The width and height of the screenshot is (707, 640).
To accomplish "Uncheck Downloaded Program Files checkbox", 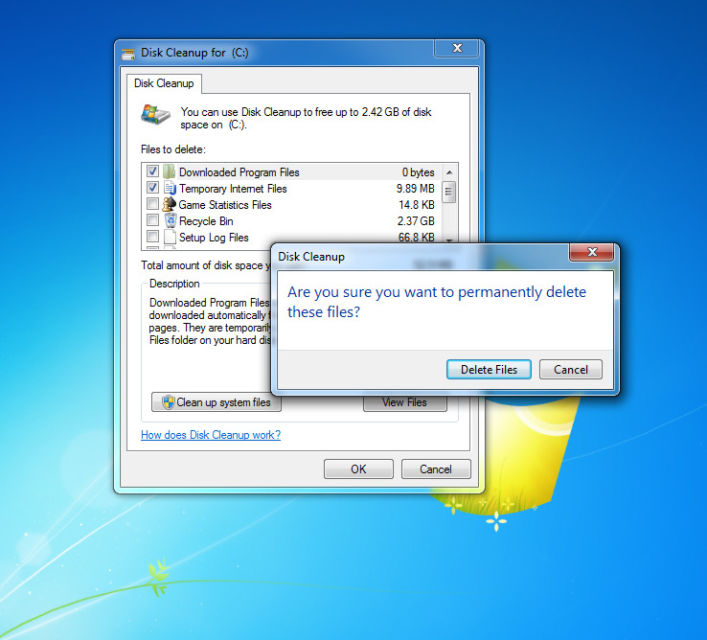I will [152, 171].
